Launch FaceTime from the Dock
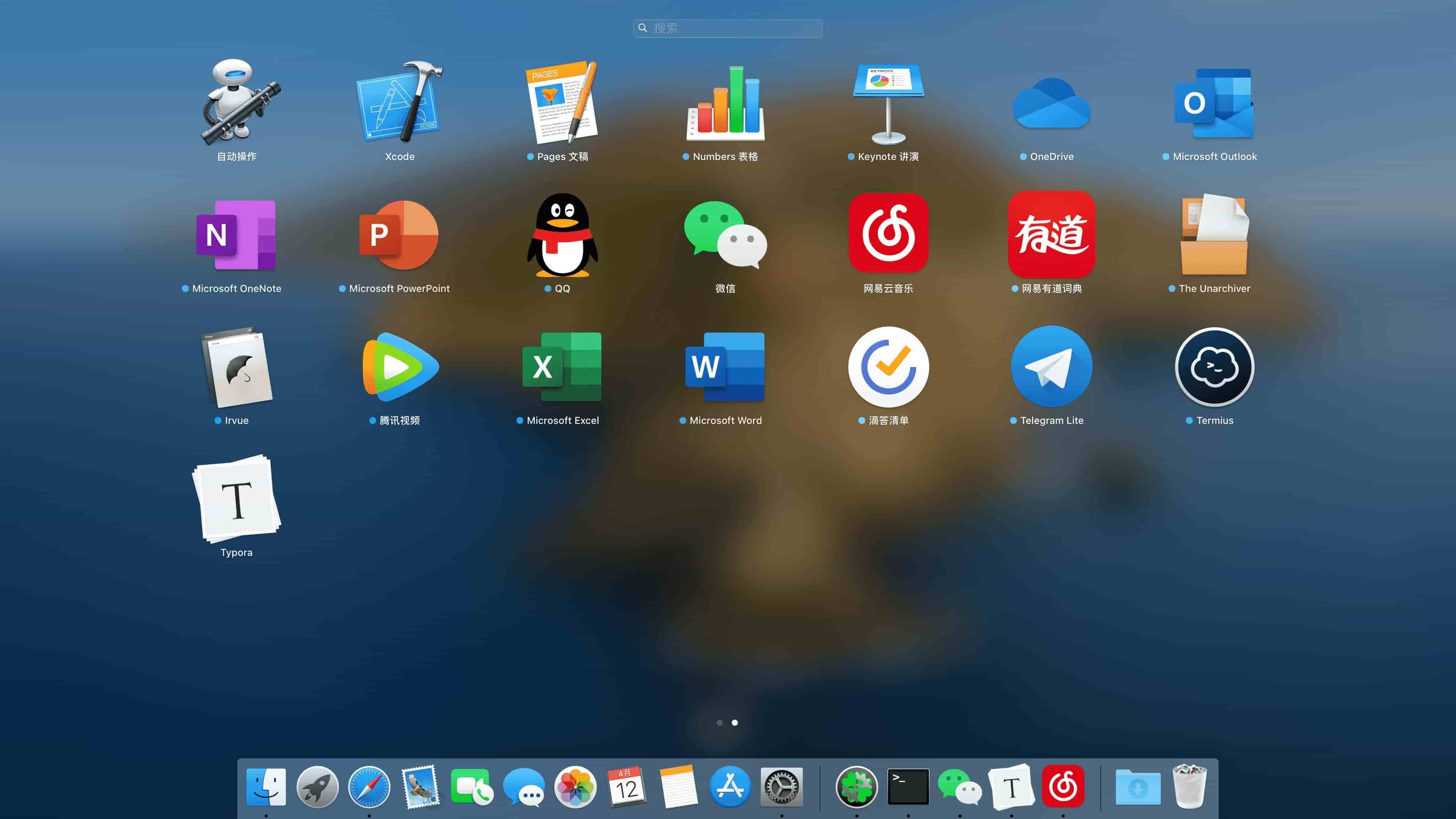Screen dimensions: 1456x819 click(471, 786)
